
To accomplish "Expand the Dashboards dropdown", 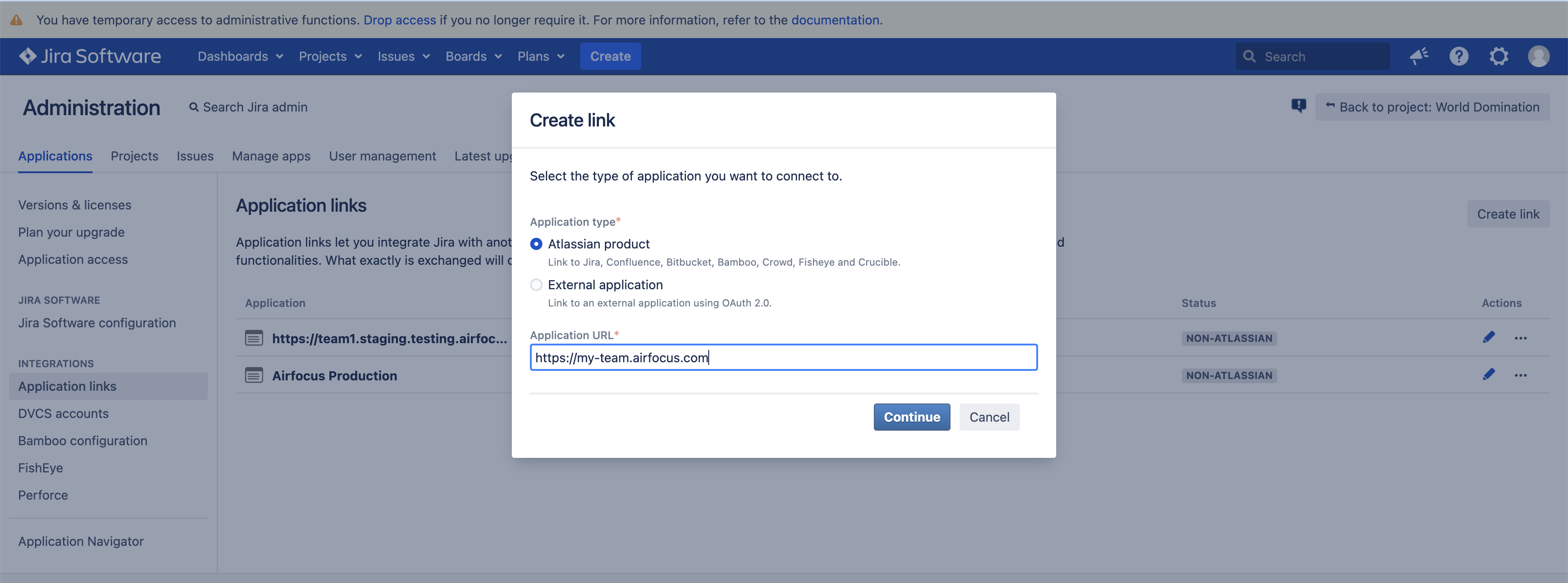I will tap(240, 57).
